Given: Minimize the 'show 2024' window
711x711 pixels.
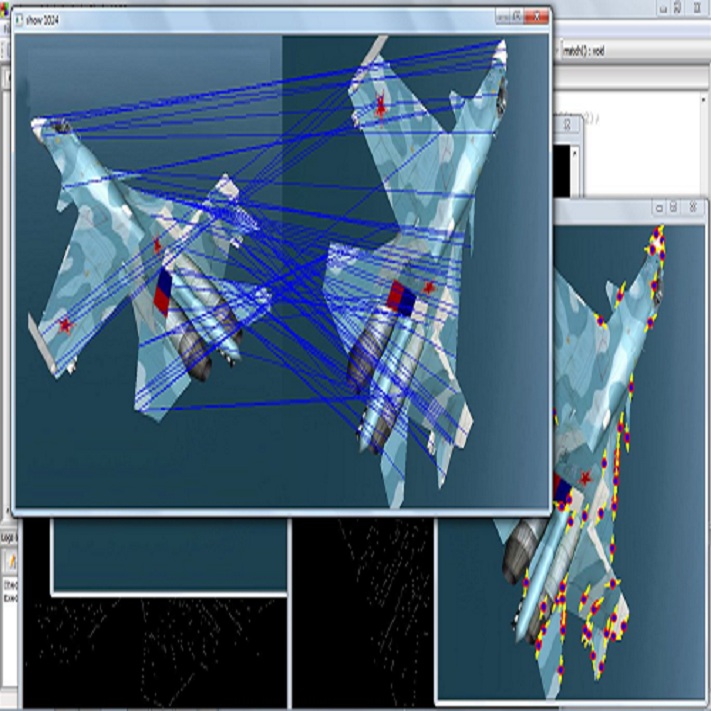Looking at the screenshot, I should click(x=503, y=17).
